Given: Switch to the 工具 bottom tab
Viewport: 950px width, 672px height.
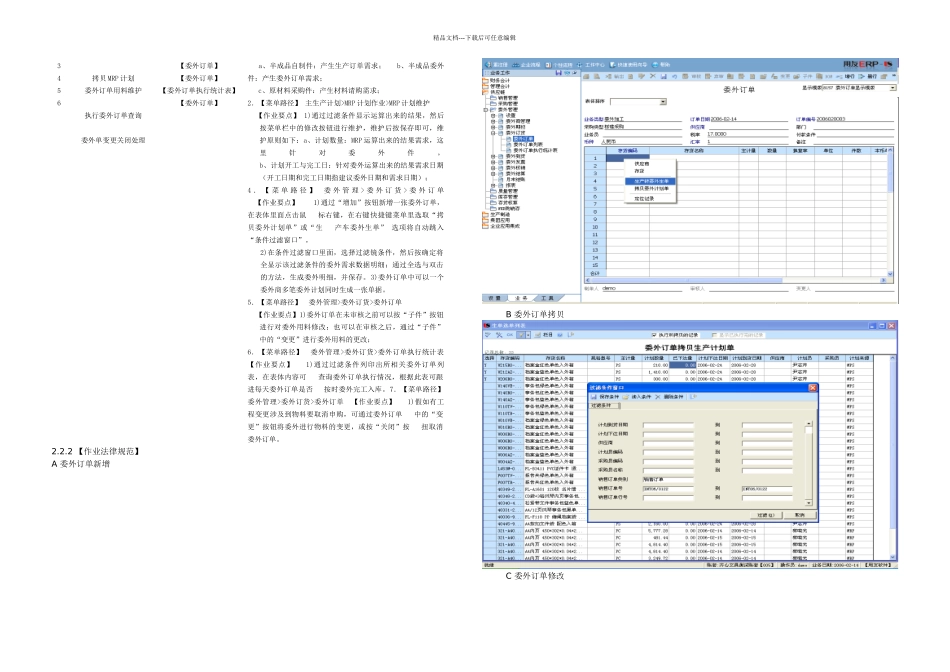Looking at the screenshot, I should pos(548,298).
